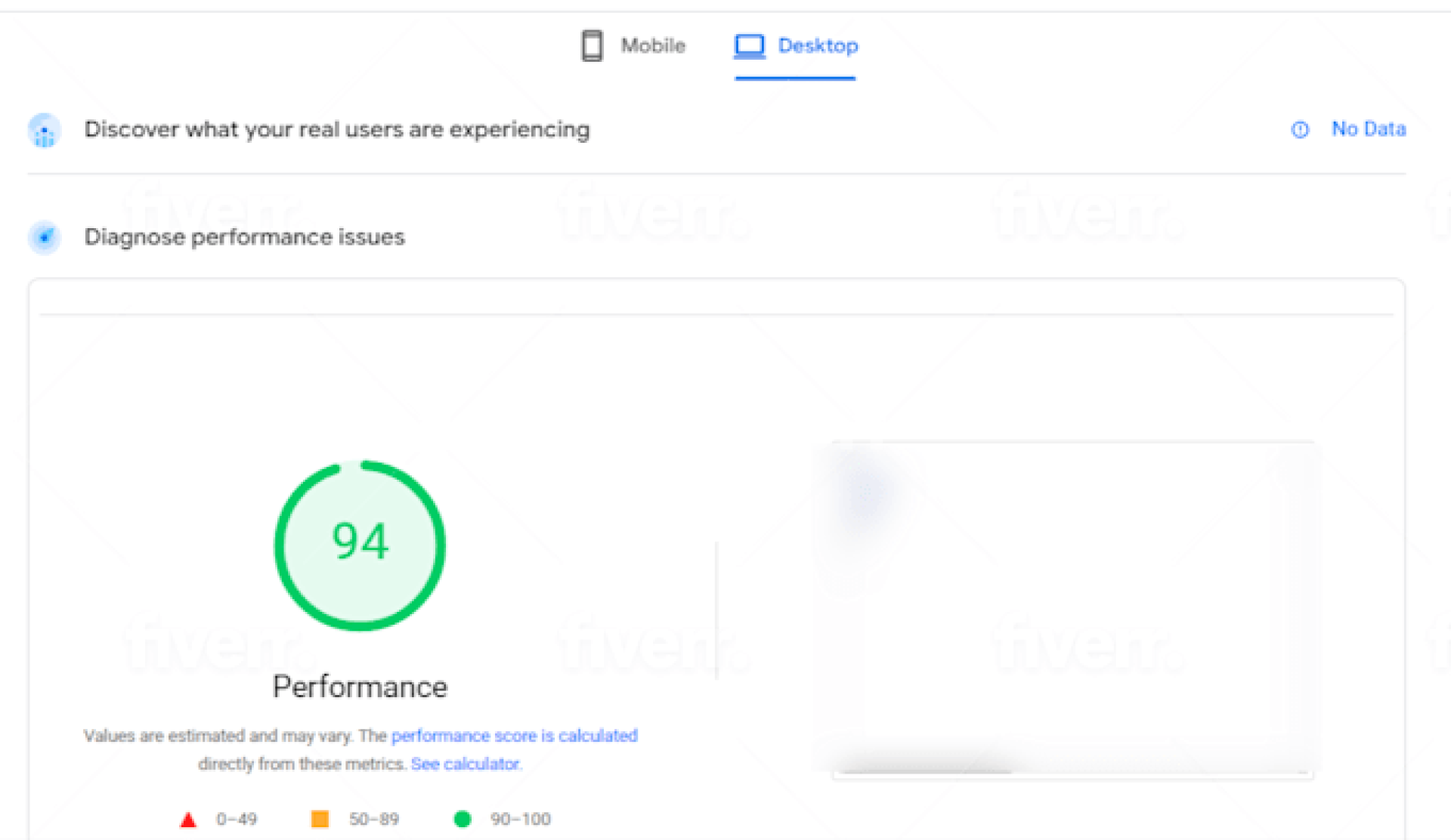Click the scrollbar beneath the screenshot thumbnail
Image resolution: width=1451 pixels, height=840 pixels.
point(928,772)
